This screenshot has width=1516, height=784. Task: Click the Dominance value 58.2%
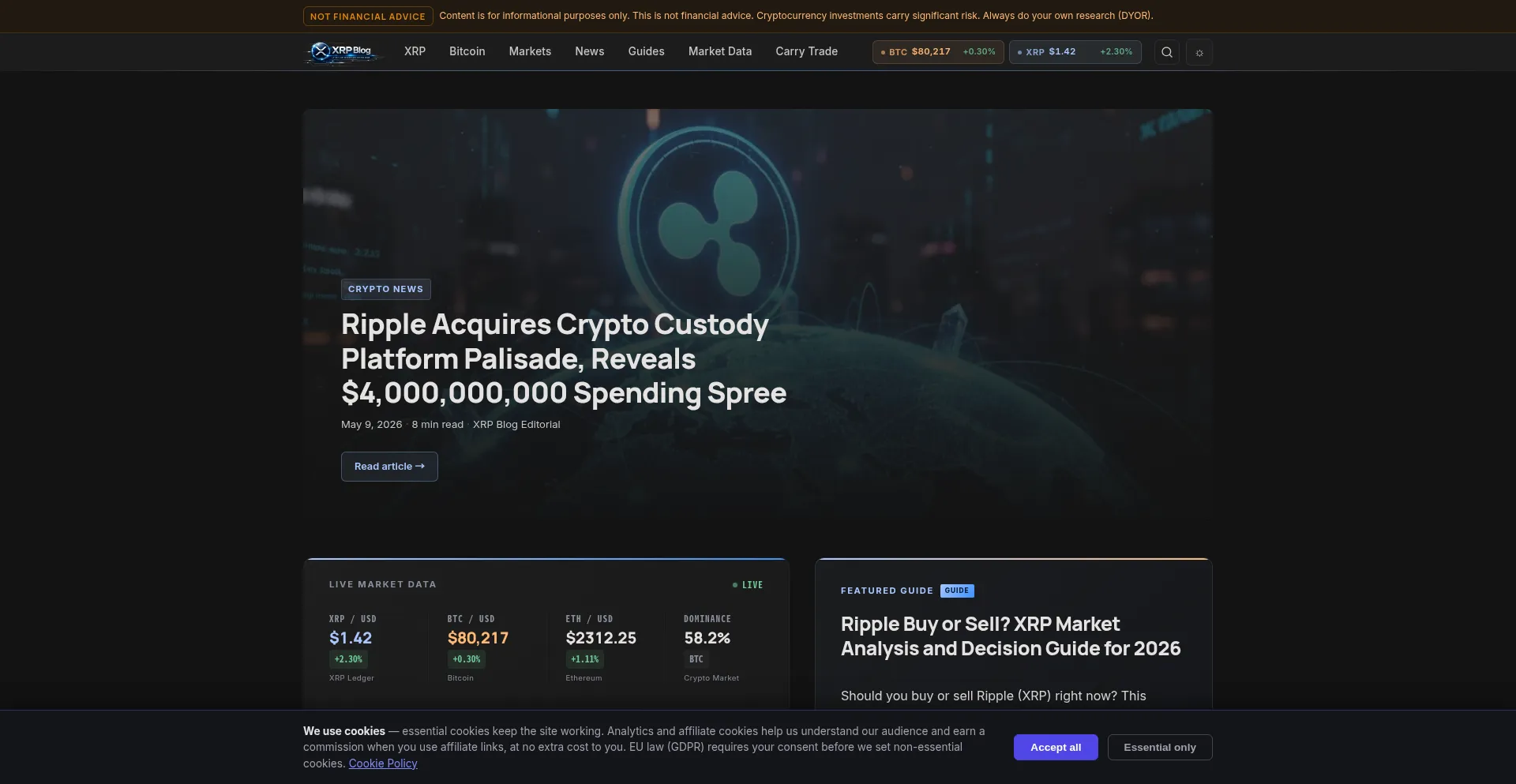point(707,638)
